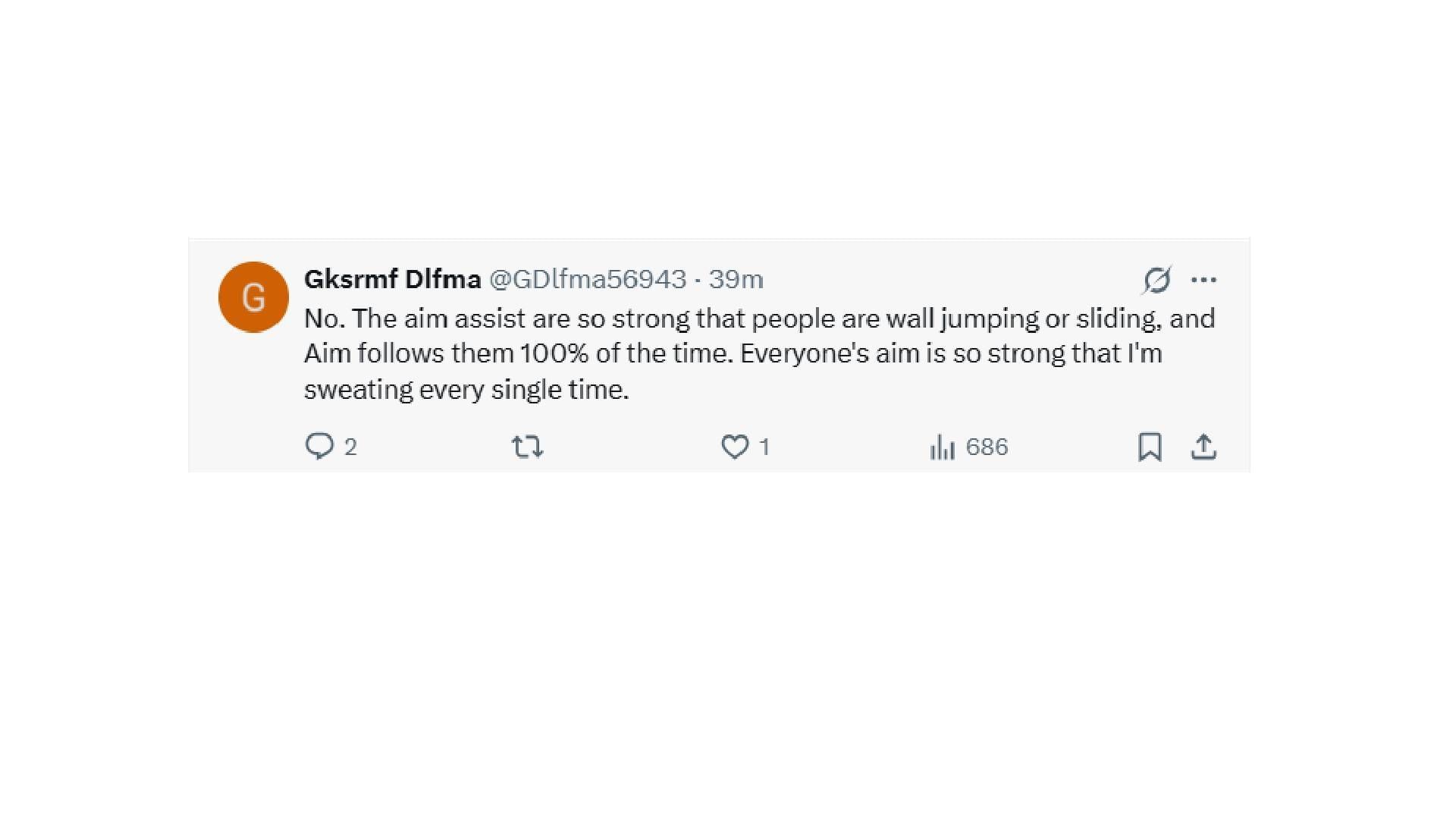Click the text 'sweating every single time.'

coord(466,390)
